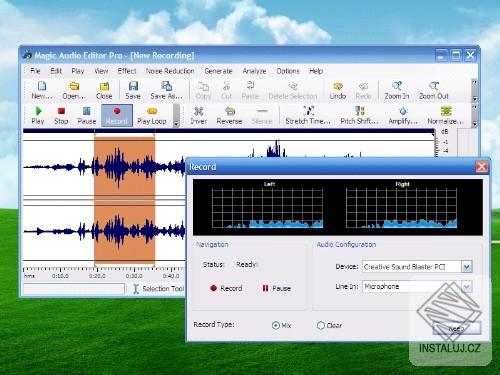Open the Options menu
The image size is (500, 375).
pyautogui.click(x=288, y=71)
